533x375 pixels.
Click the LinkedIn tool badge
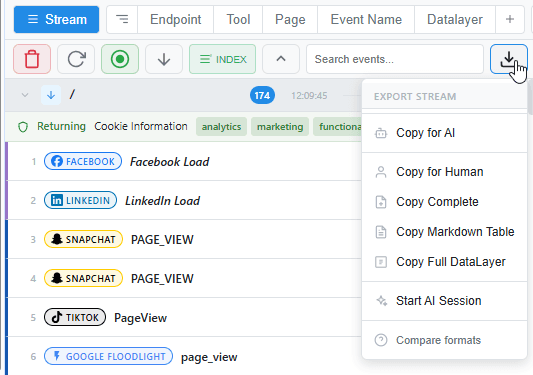80,200
